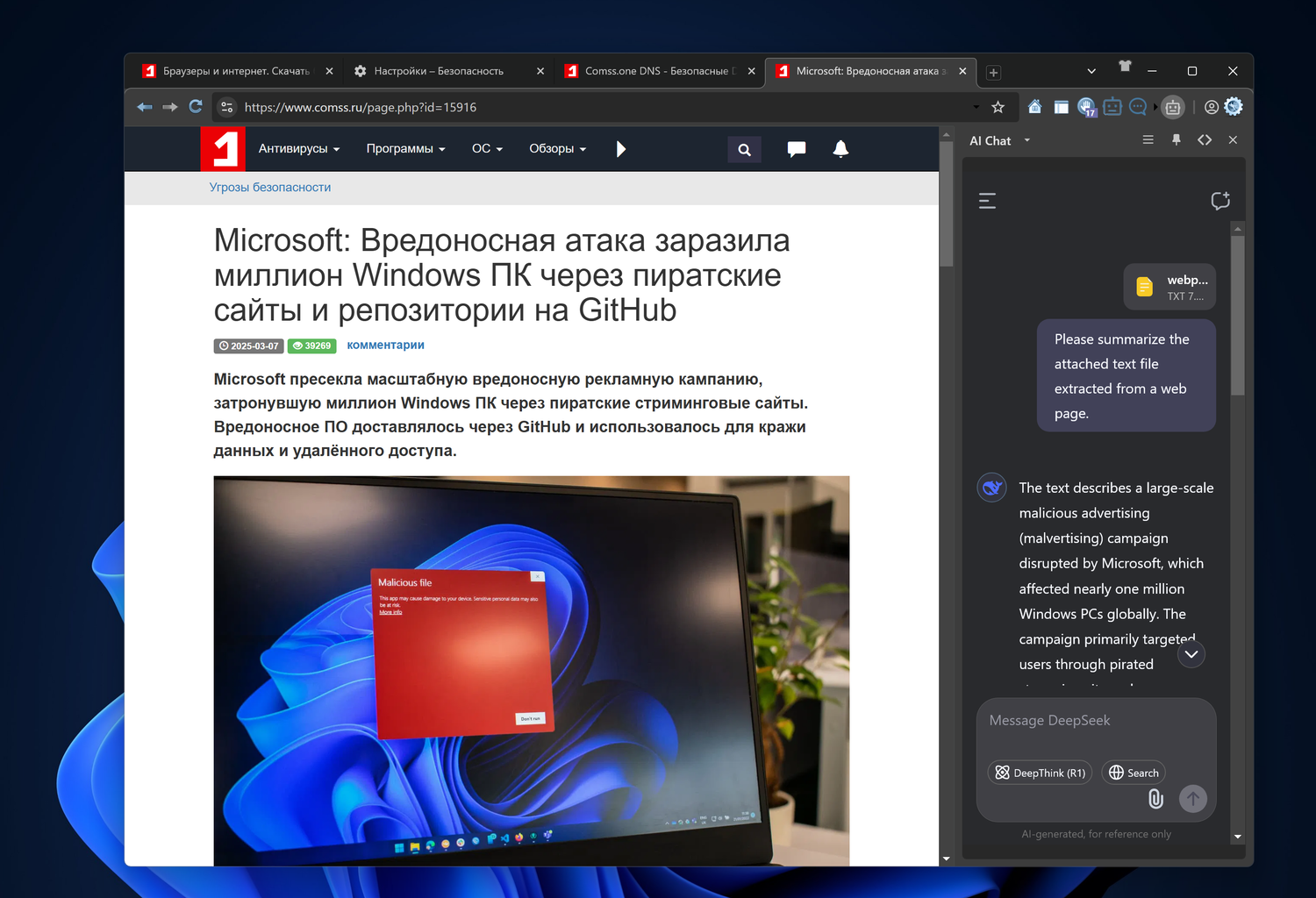Open the AI Chat panel hamburger menu
The width and height of the screenshot is (1316, 898).
tap(1148, 139)
